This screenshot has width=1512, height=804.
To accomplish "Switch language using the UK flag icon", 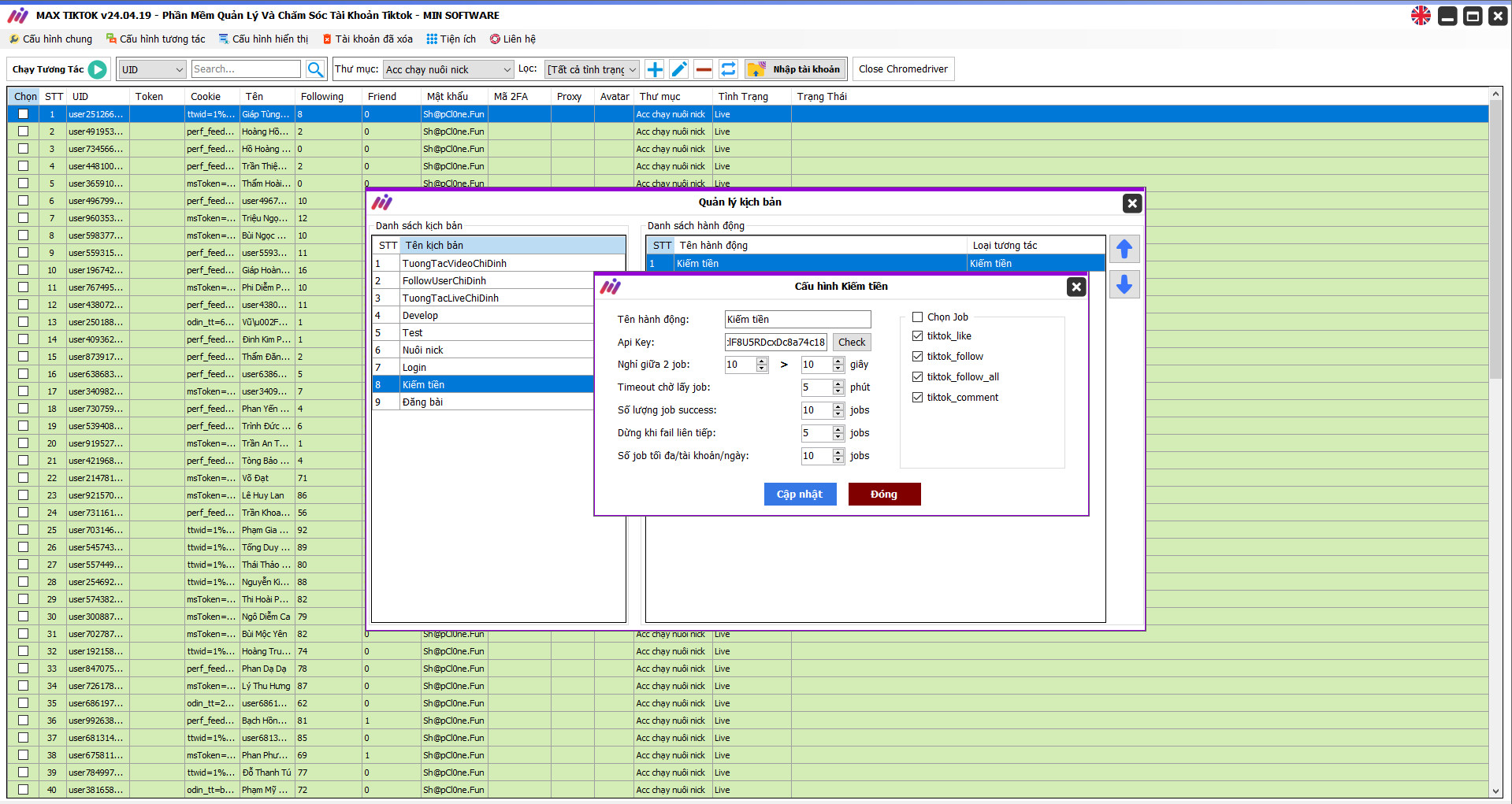I will point(1420,16).
